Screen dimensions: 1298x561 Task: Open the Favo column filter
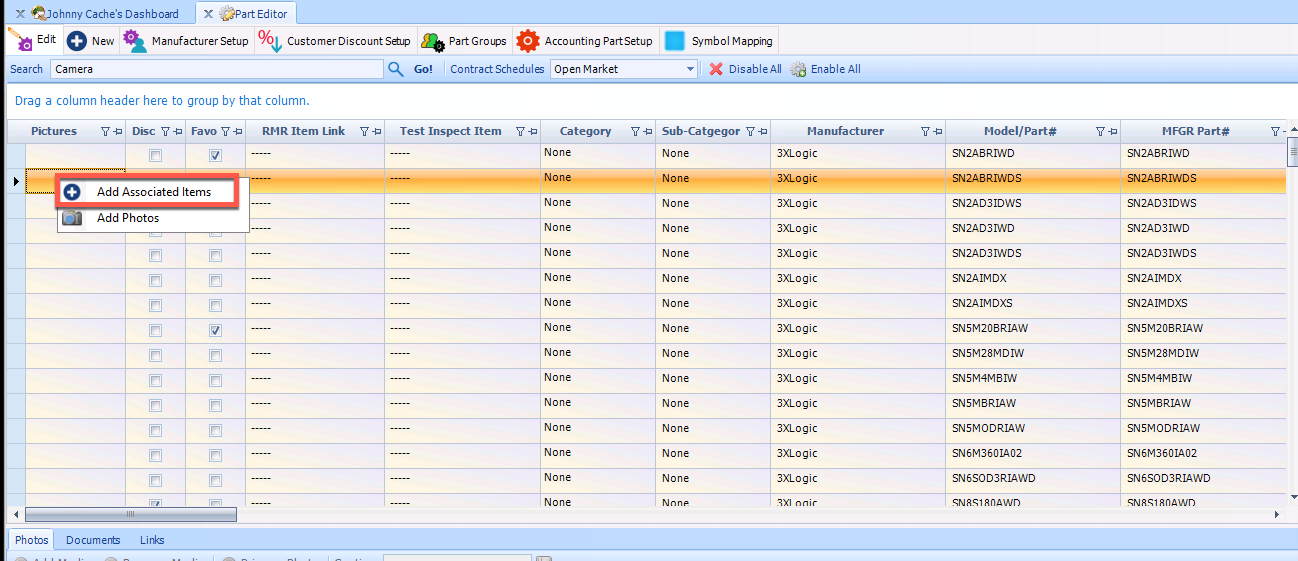[226, 132]
